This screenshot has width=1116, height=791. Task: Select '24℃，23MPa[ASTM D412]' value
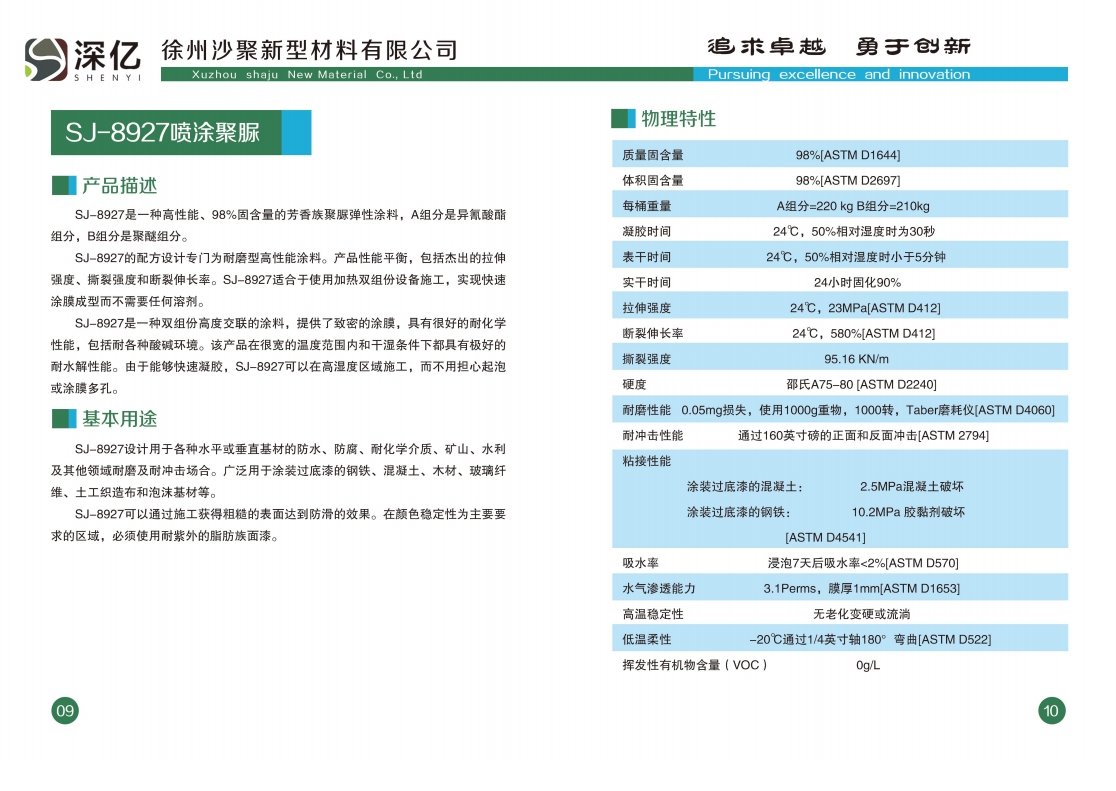tap(865, 308)
